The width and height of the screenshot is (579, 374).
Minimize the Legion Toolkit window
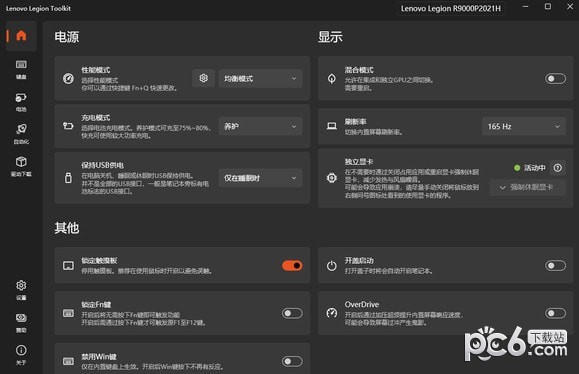[x=525, y=7]
